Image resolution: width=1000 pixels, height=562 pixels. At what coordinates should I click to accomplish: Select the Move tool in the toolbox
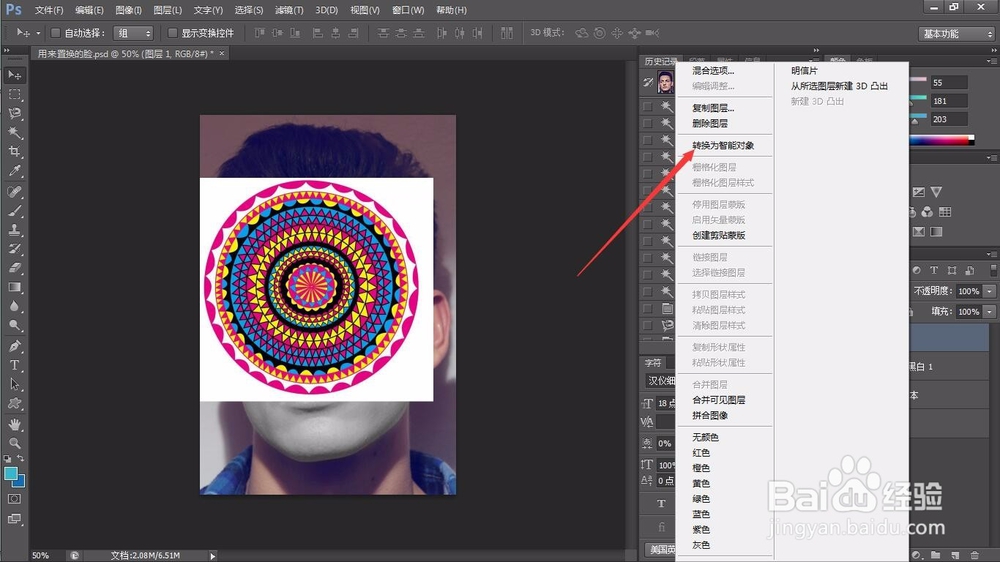pyautogui.click(x=14, y=75)
